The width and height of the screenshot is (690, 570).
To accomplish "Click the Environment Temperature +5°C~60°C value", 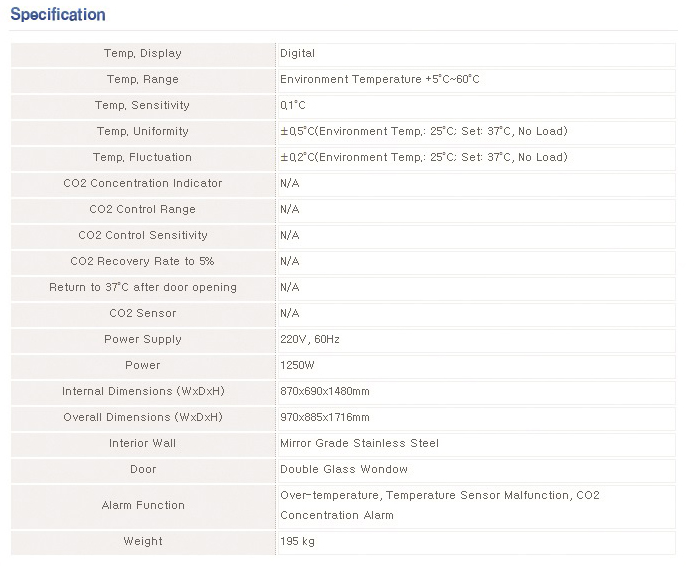I will tap(380, 80).
